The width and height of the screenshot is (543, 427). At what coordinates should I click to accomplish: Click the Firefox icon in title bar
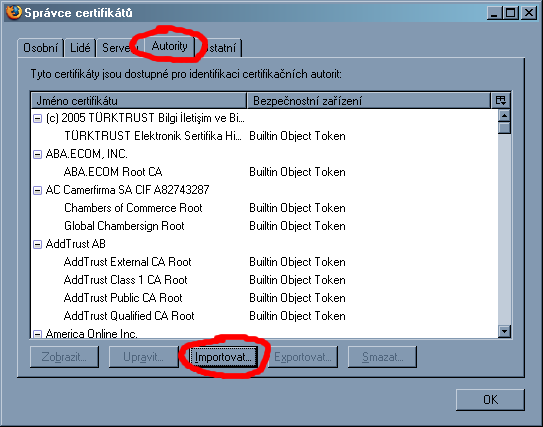click(x=14, y=13)
